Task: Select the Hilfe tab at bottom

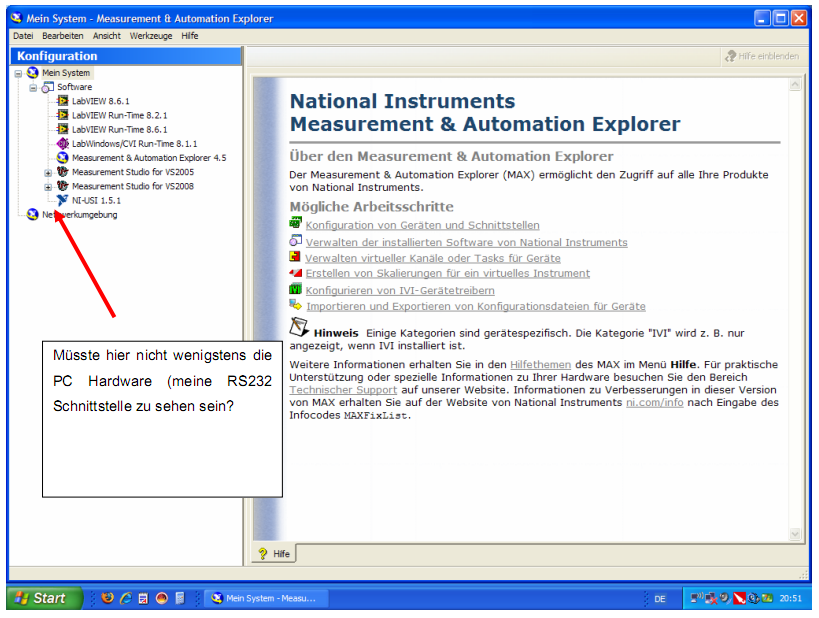Action: (274, 554)
